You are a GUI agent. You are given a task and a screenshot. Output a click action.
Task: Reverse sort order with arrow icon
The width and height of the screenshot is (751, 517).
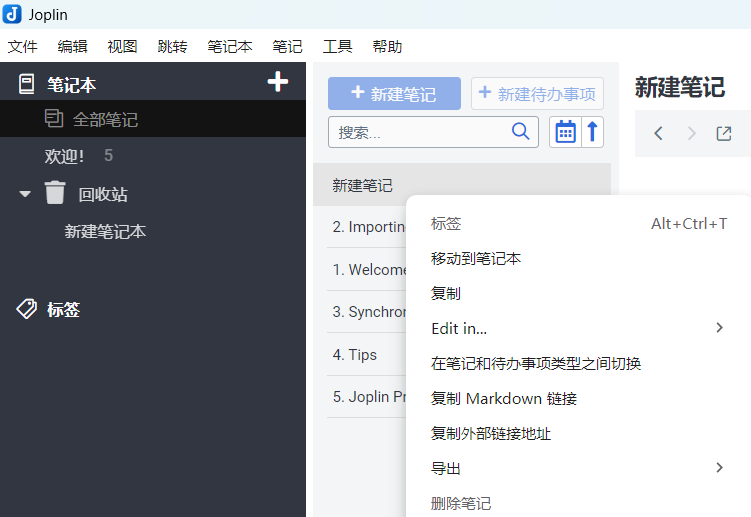[592, 132]
